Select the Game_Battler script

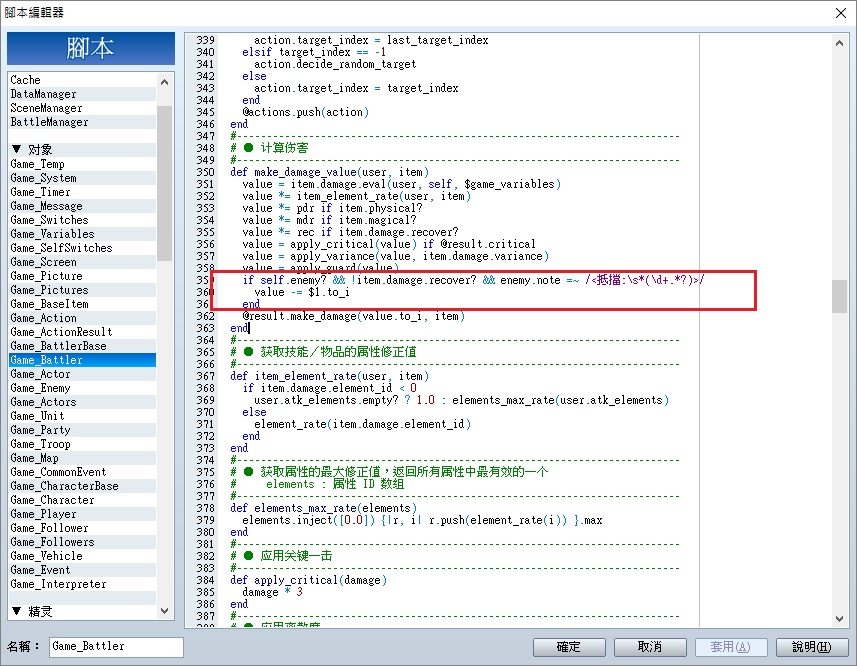click(83, 360)
